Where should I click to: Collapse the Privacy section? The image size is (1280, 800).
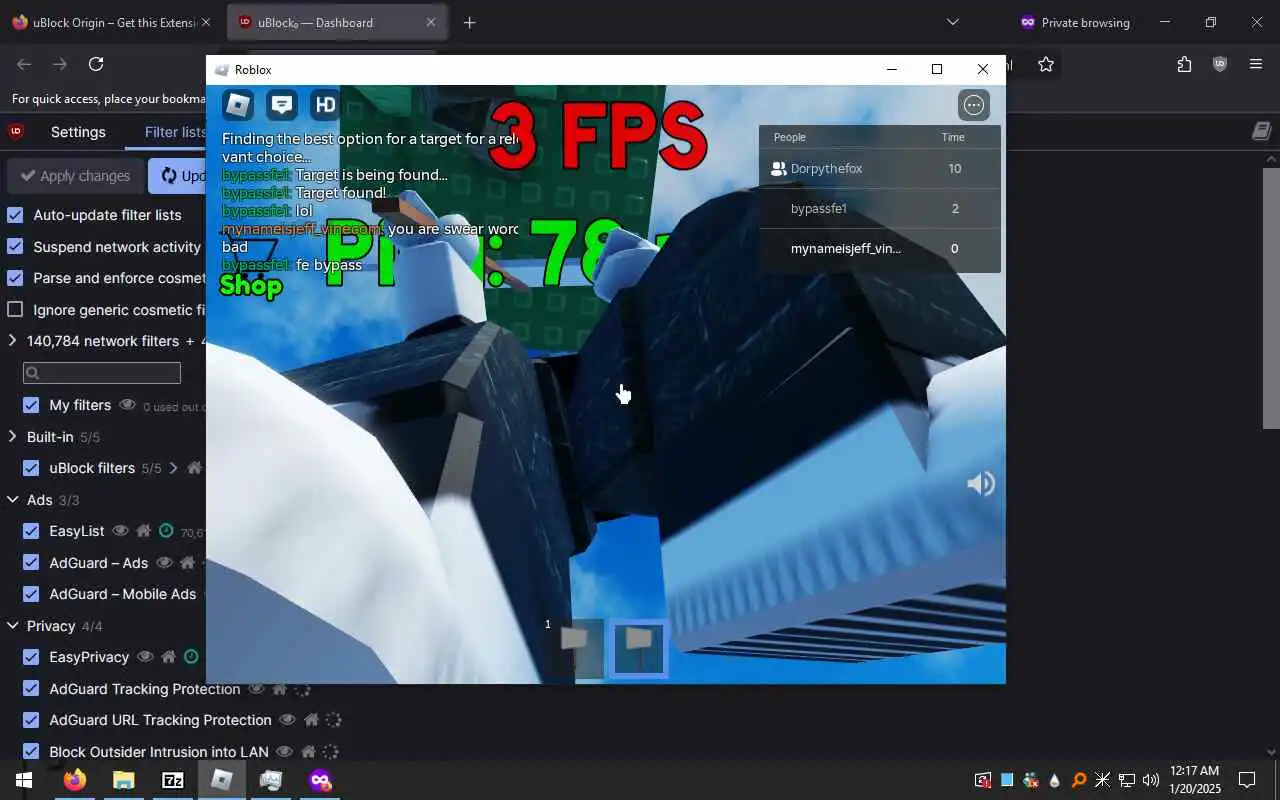pos(12,626)
